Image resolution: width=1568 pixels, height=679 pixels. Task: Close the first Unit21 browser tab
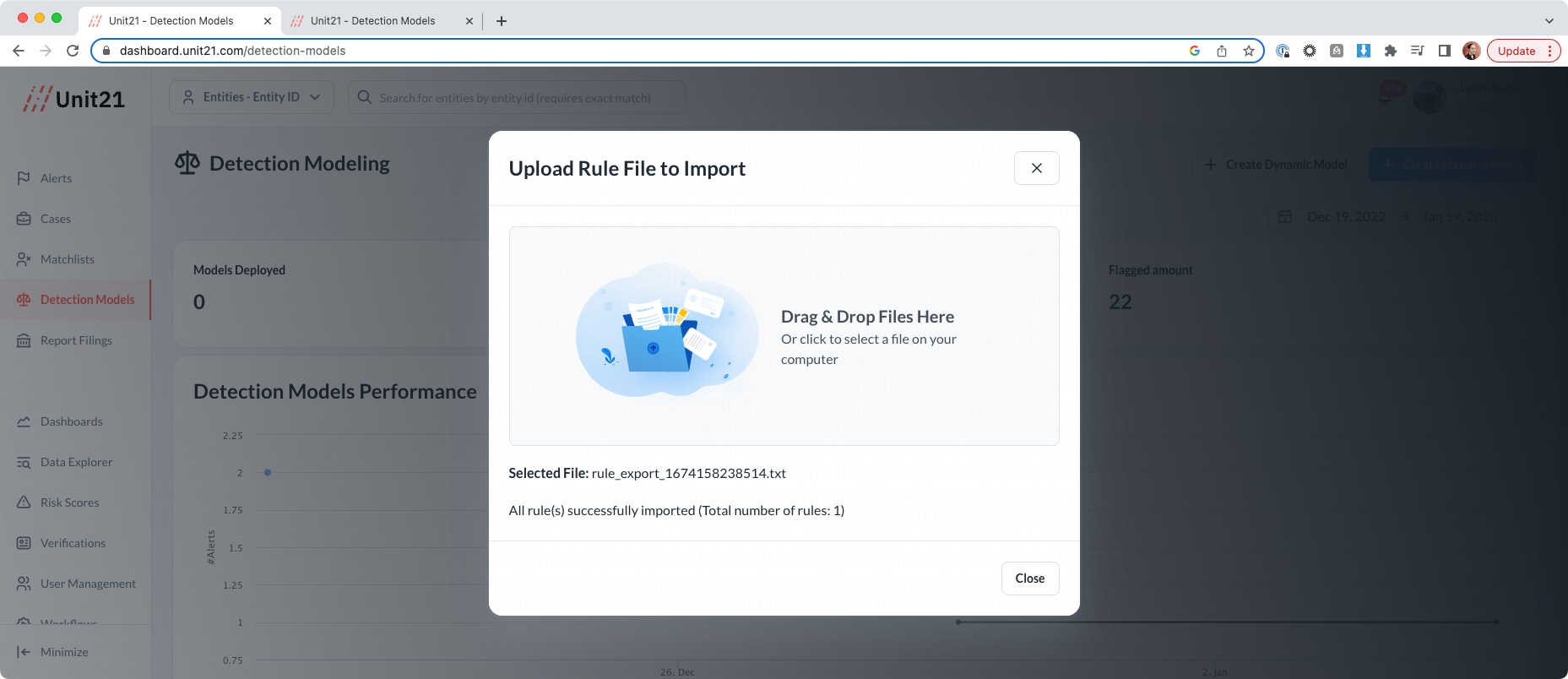pos(268,21)
